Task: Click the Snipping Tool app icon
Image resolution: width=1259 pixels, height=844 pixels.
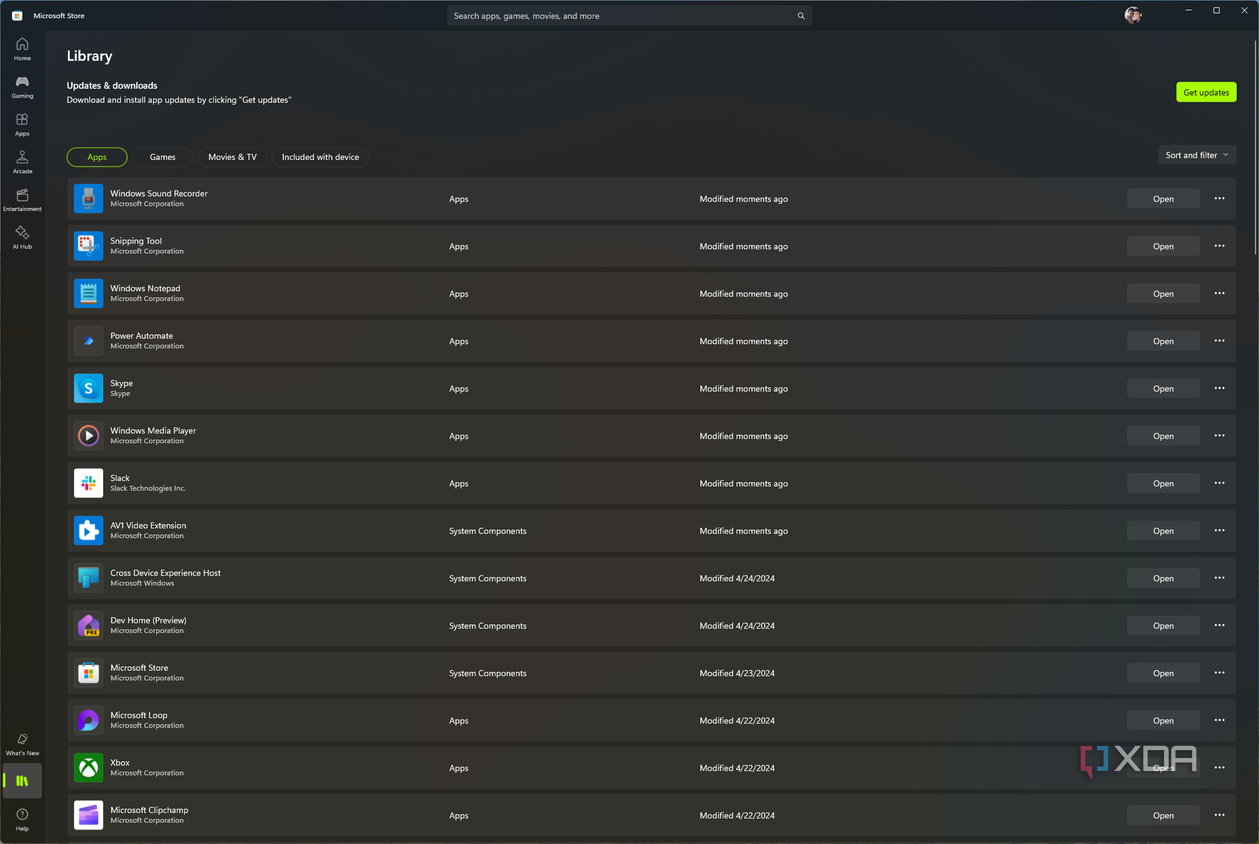Action: (88, 246)
